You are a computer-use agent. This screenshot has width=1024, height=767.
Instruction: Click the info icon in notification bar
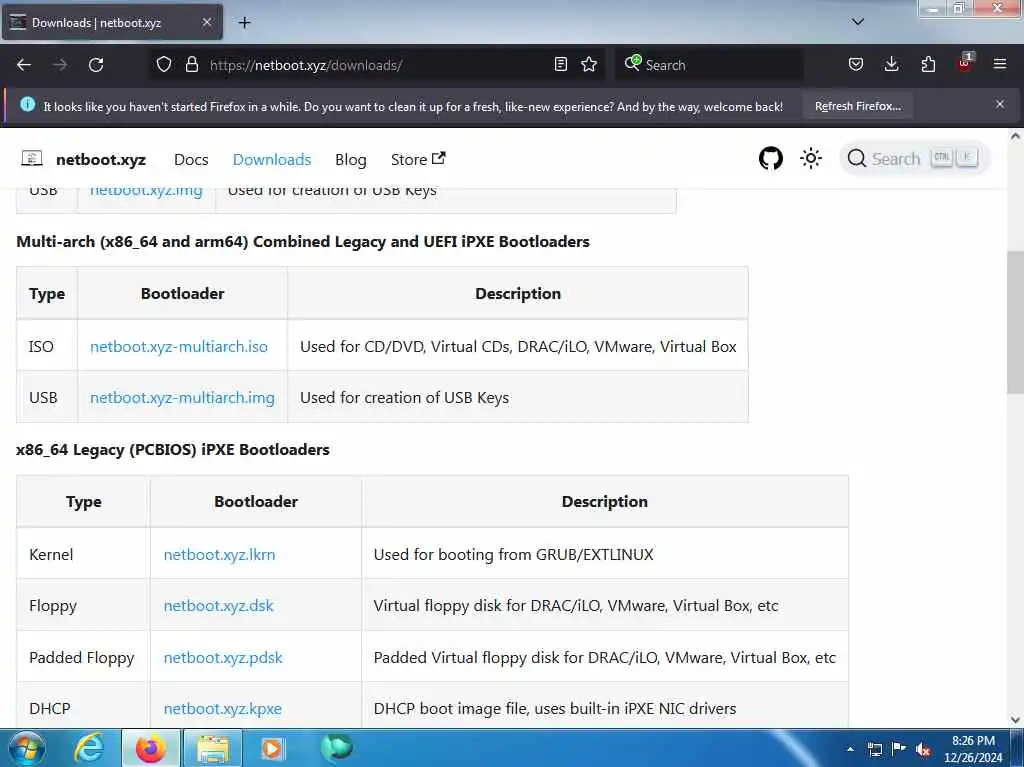27,105
